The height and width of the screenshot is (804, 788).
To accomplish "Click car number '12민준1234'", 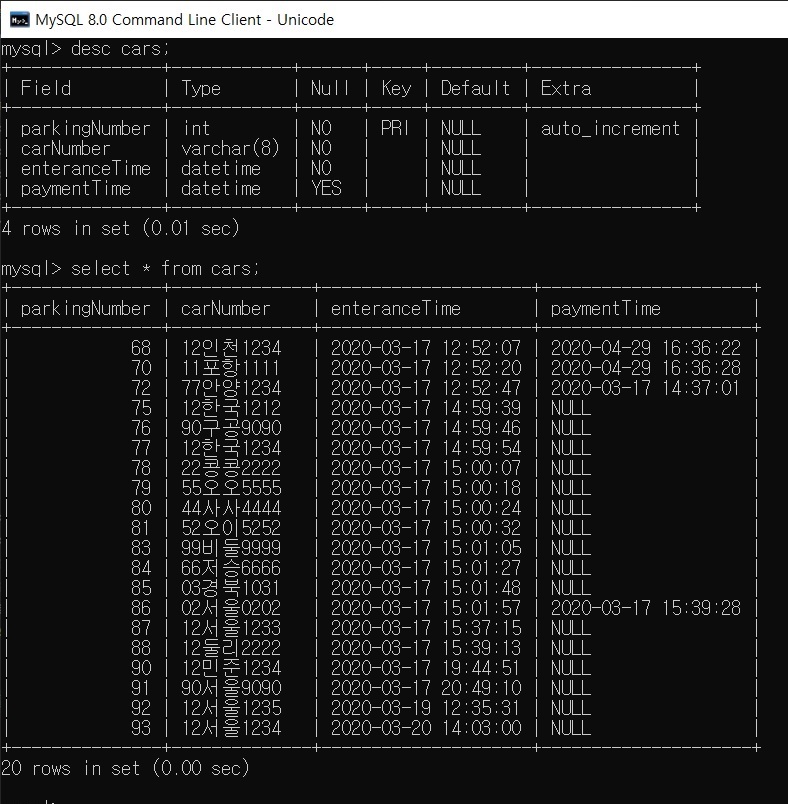I will click(231, 668).
